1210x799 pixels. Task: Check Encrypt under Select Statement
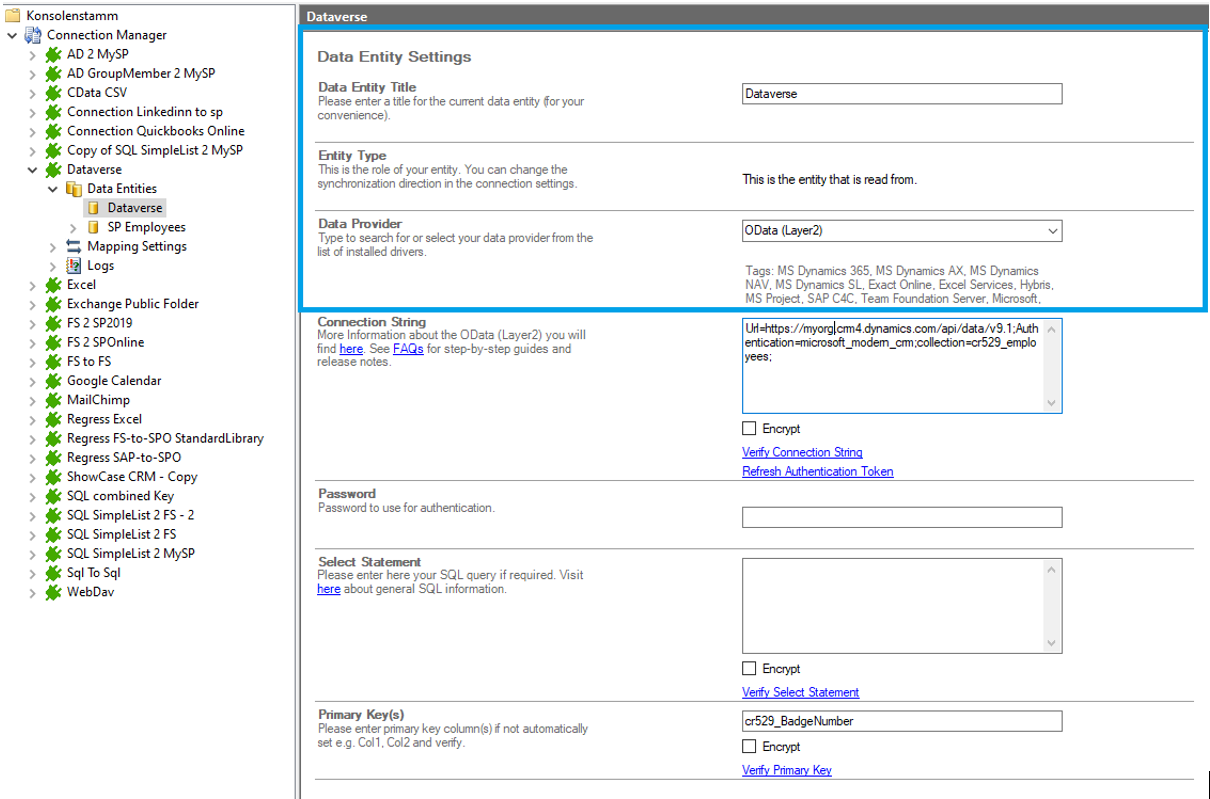[749, 669]
